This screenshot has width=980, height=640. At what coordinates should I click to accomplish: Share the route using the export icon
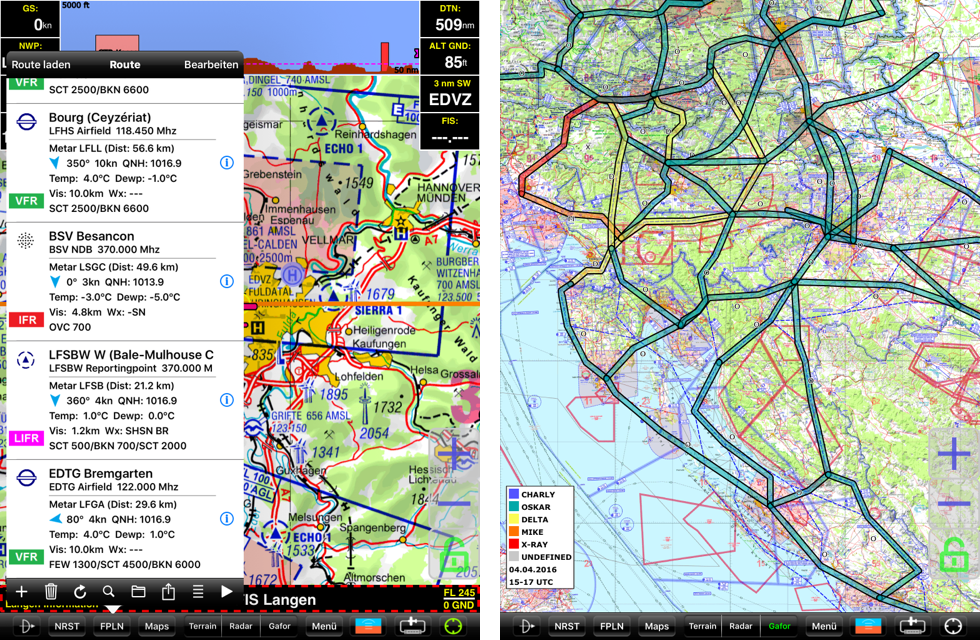168,591
